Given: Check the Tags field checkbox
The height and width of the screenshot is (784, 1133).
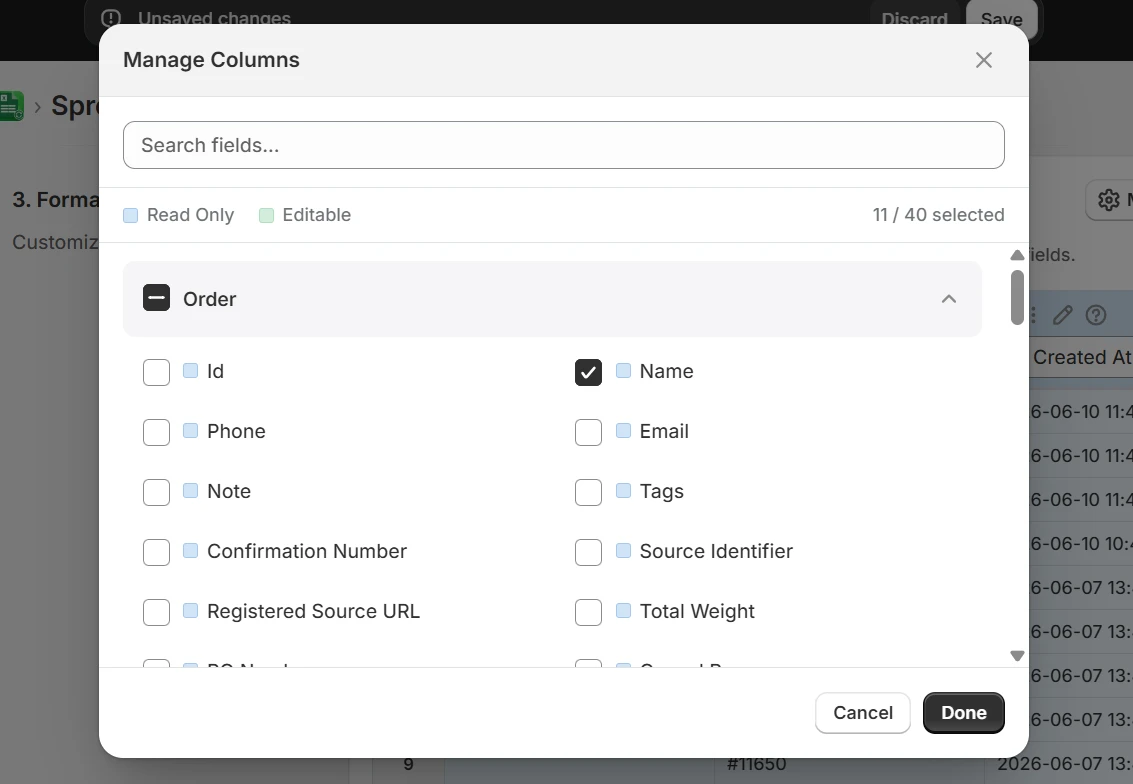Looking at the screenshot, I should point(588,492).
